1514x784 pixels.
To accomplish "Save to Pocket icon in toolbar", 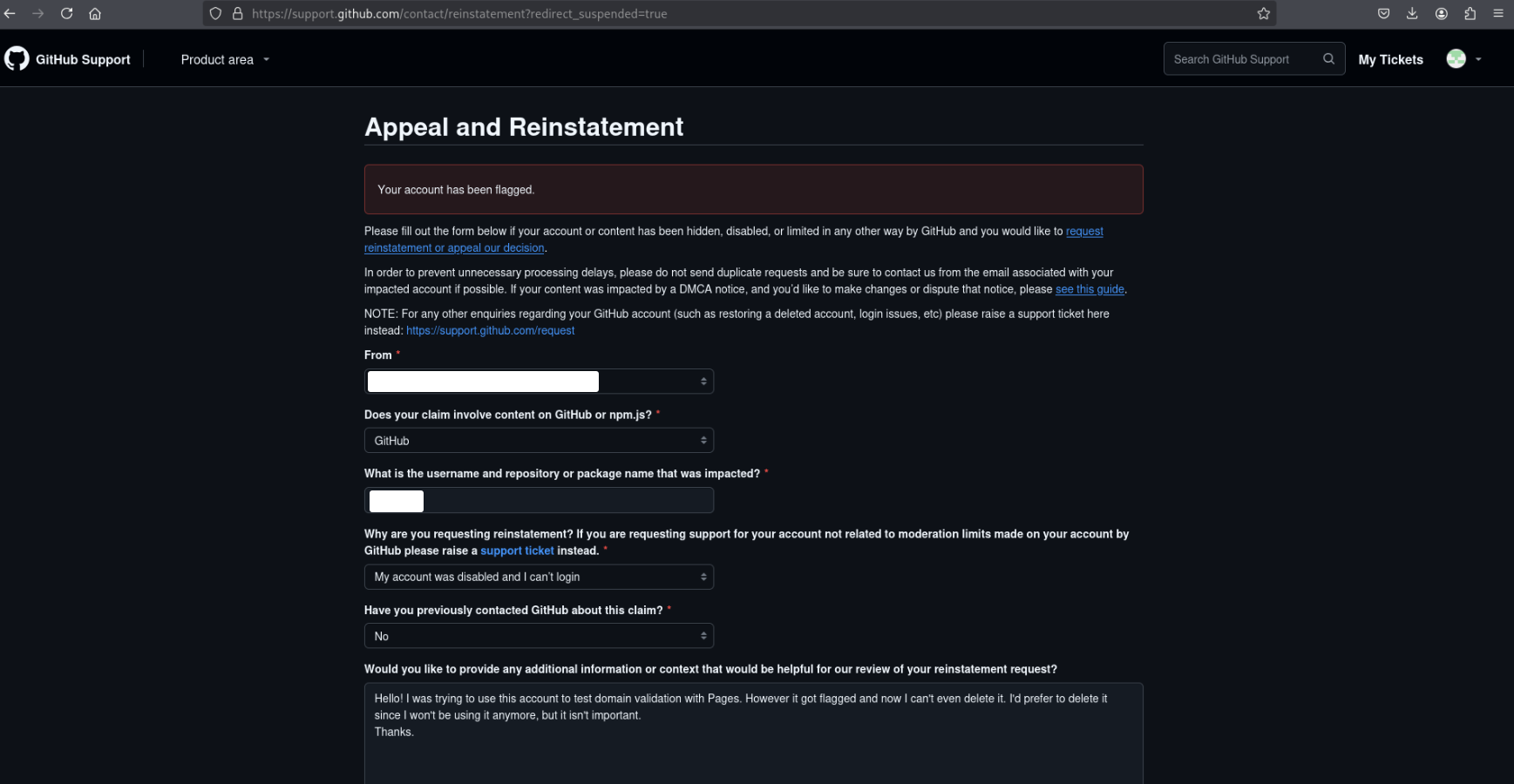I will (1383, 14).
